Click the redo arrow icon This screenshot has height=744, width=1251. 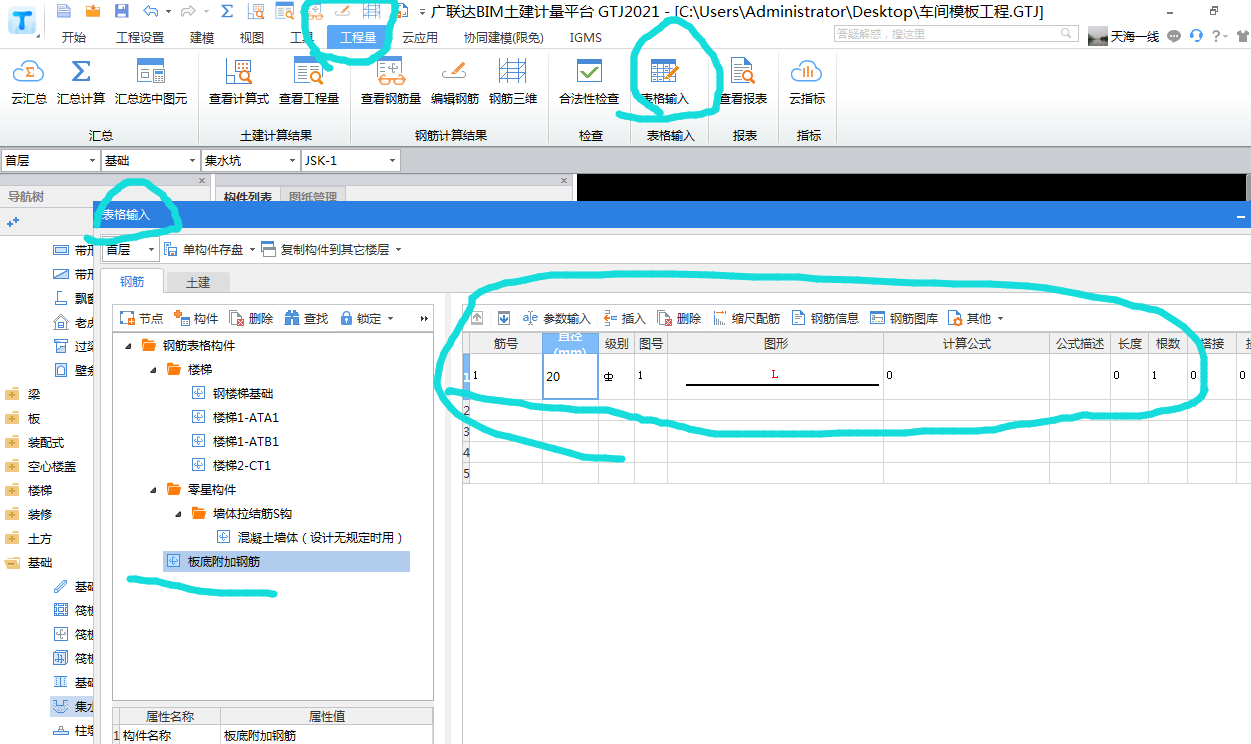(x=188, y=11)
